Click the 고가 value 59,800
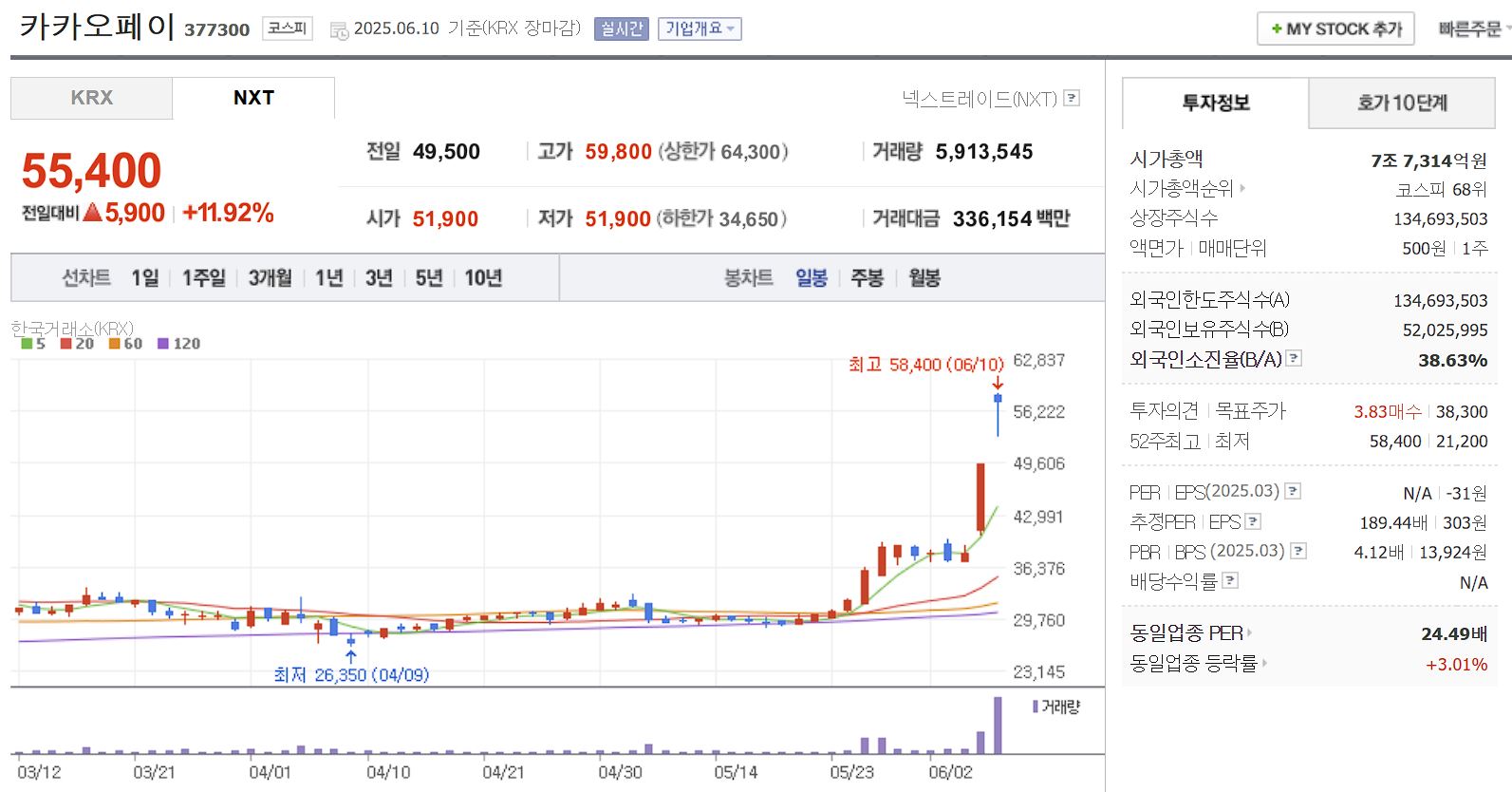The image size is (1512, 792). 618,152
